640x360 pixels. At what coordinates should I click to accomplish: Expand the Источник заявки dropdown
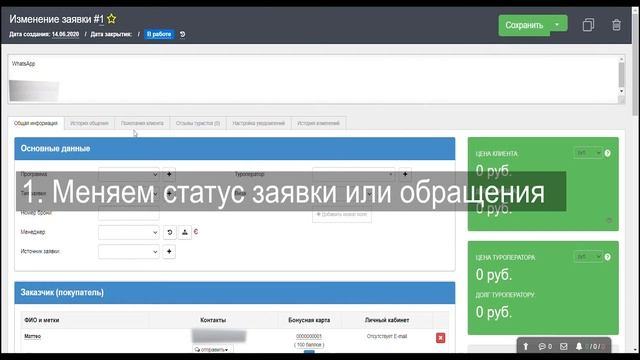click(129, 252)
